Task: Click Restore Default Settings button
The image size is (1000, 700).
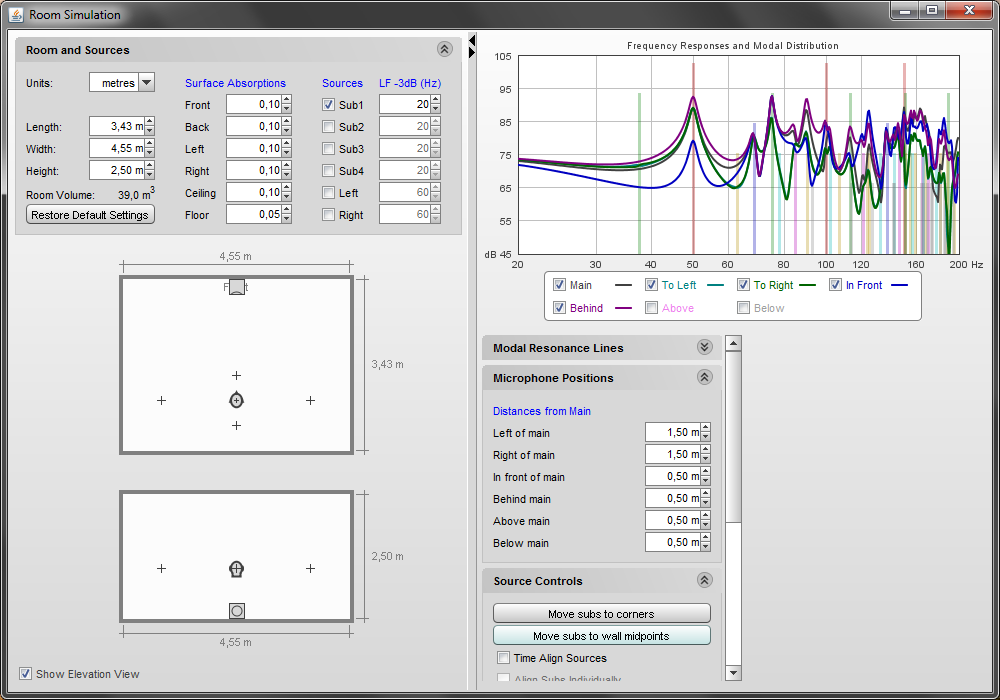Action: click(90, 215)
